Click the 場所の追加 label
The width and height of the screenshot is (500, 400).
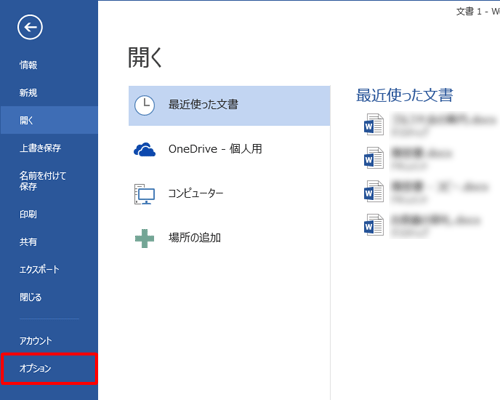coord(195,238)
